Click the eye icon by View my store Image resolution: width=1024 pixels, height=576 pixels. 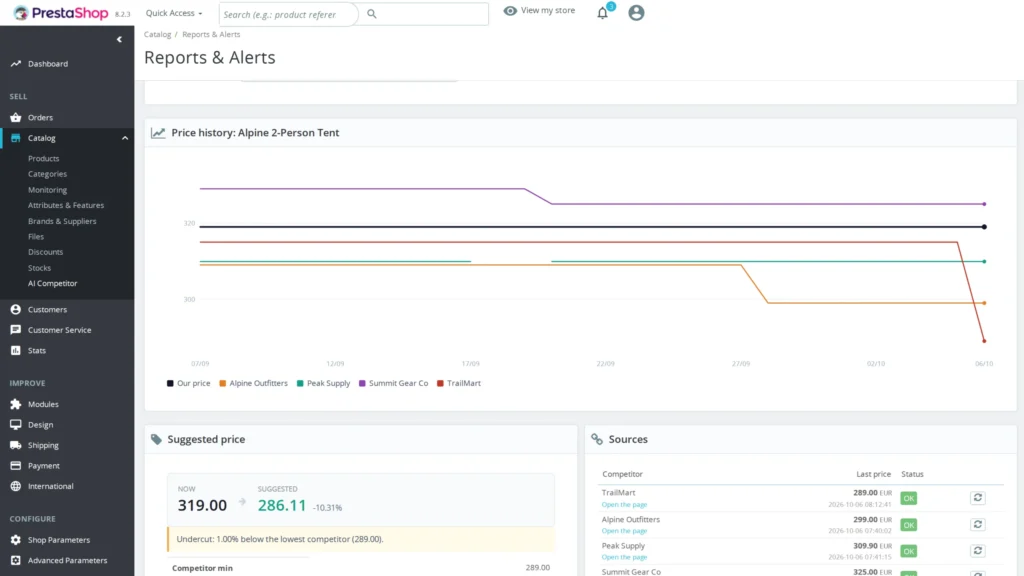(510, 10)
